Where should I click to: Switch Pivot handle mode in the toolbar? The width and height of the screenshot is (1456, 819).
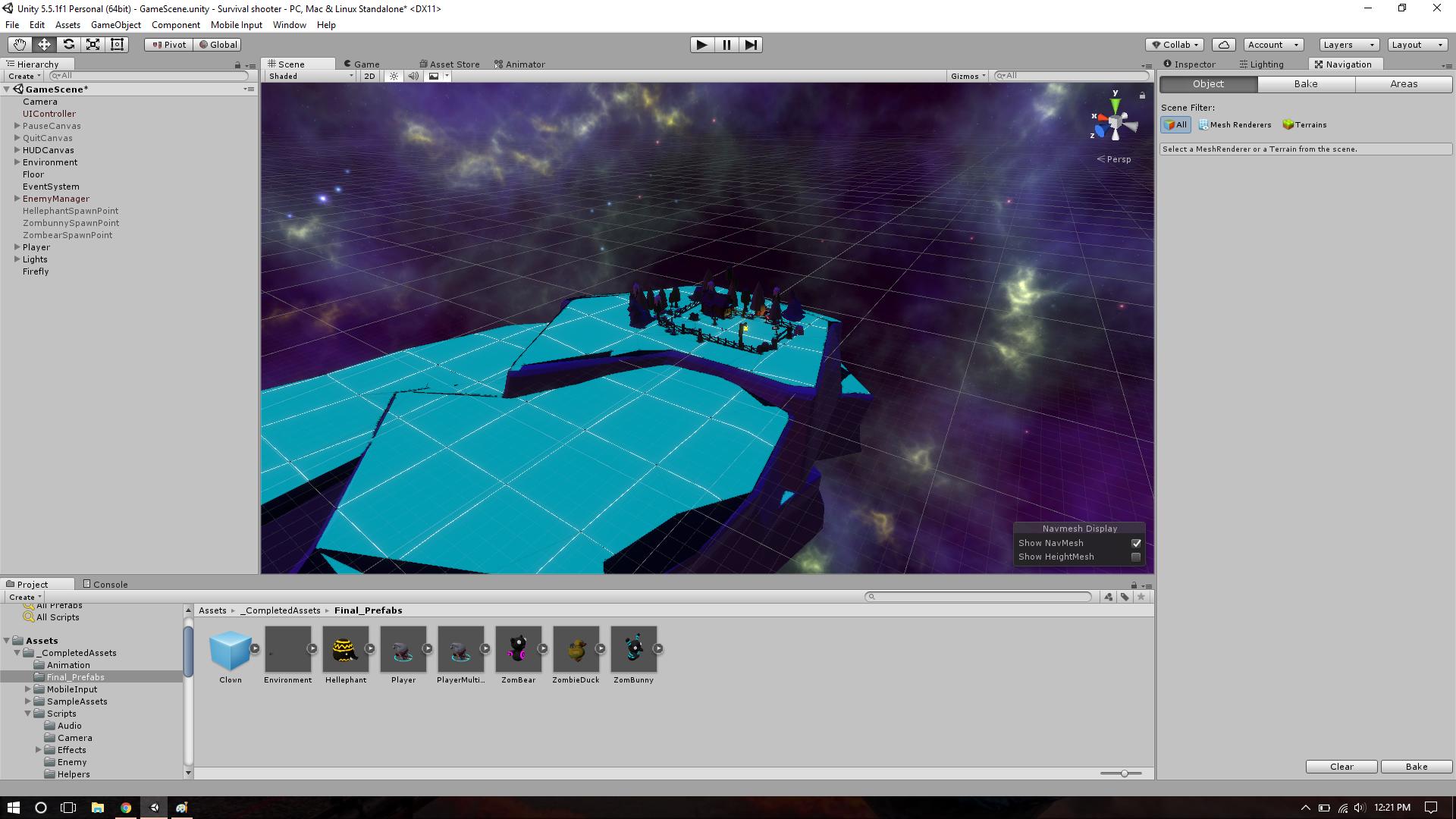(168, 44)
